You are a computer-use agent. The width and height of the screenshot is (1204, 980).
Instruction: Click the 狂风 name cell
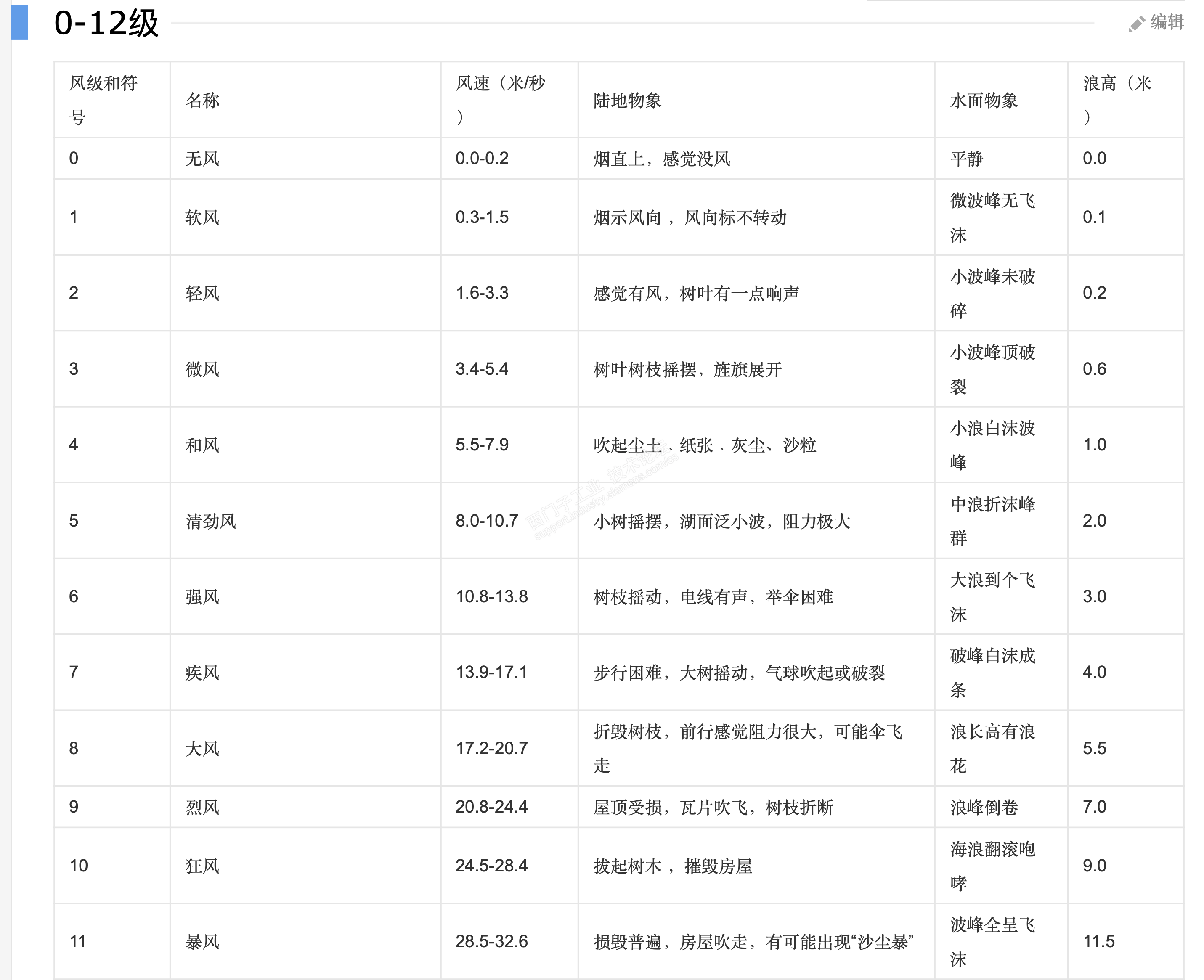coord(202,866)
